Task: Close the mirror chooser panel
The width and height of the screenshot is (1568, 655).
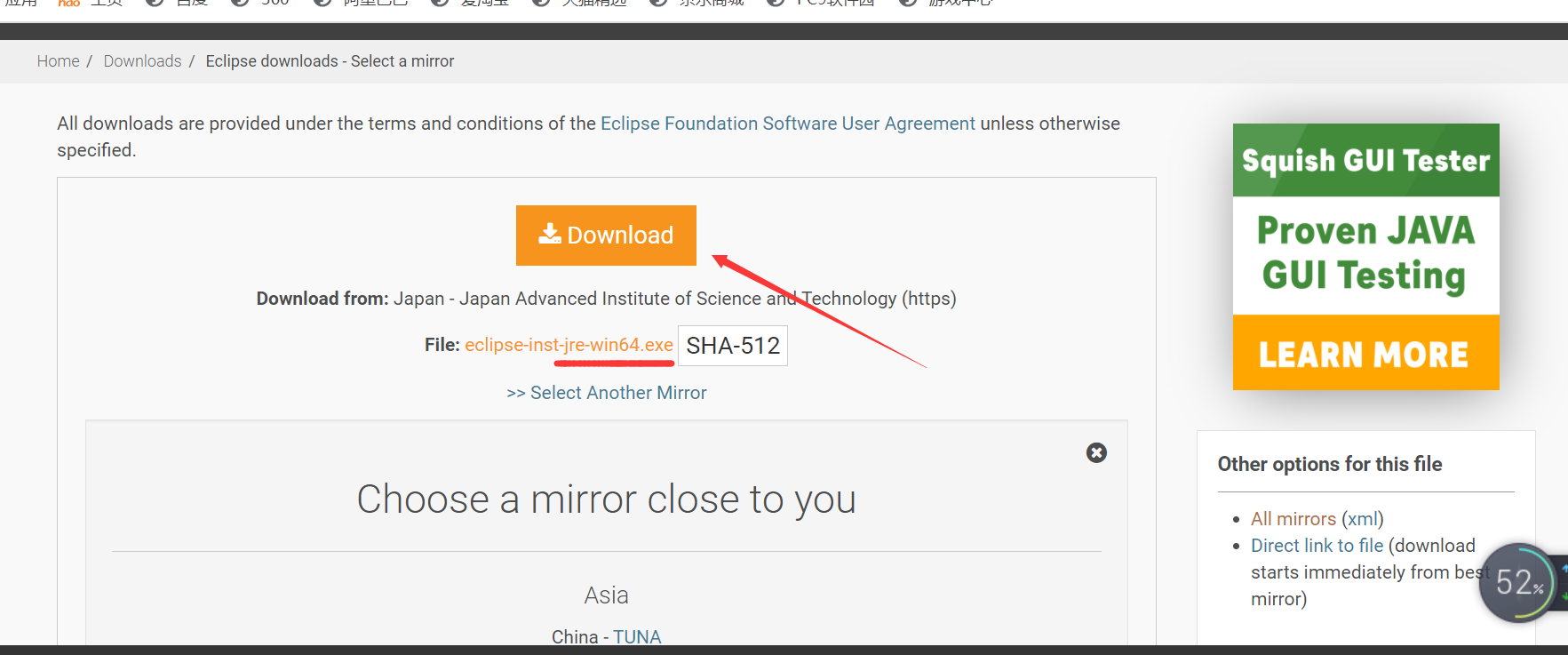Action: click(x=1096, y=453)
